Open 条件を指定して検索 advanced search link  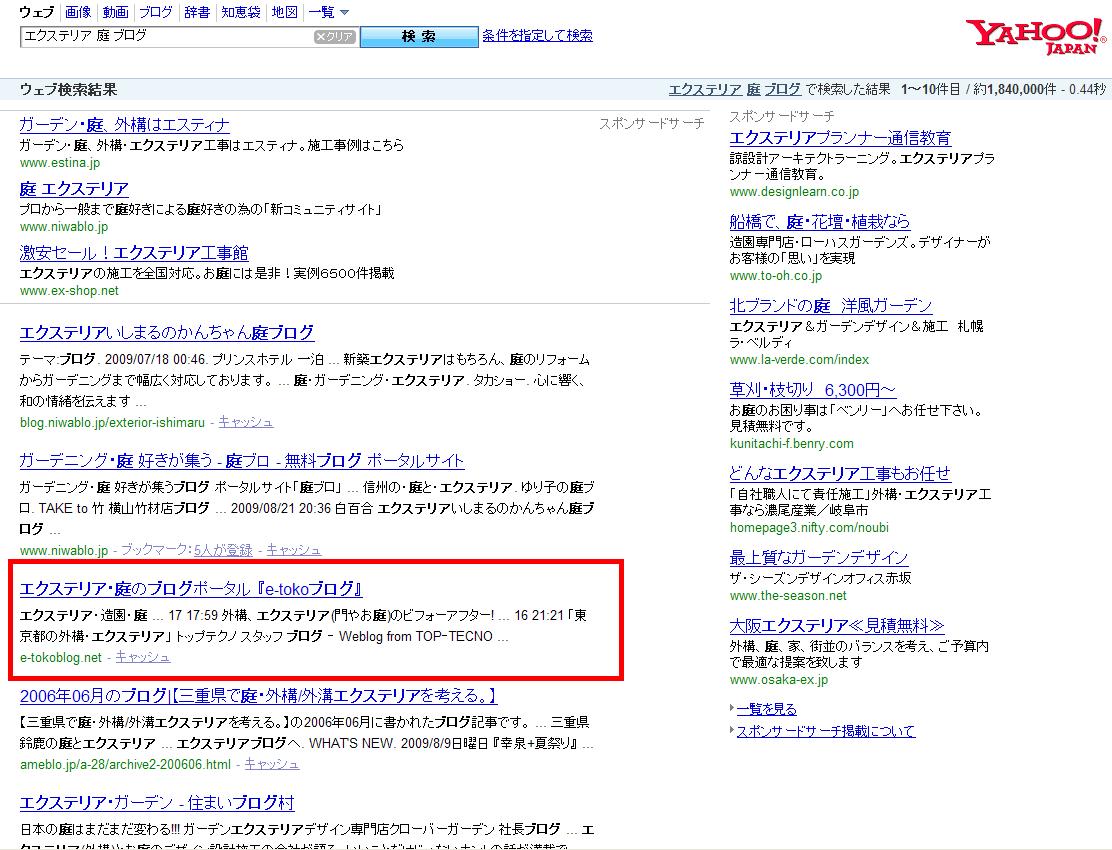537,35
